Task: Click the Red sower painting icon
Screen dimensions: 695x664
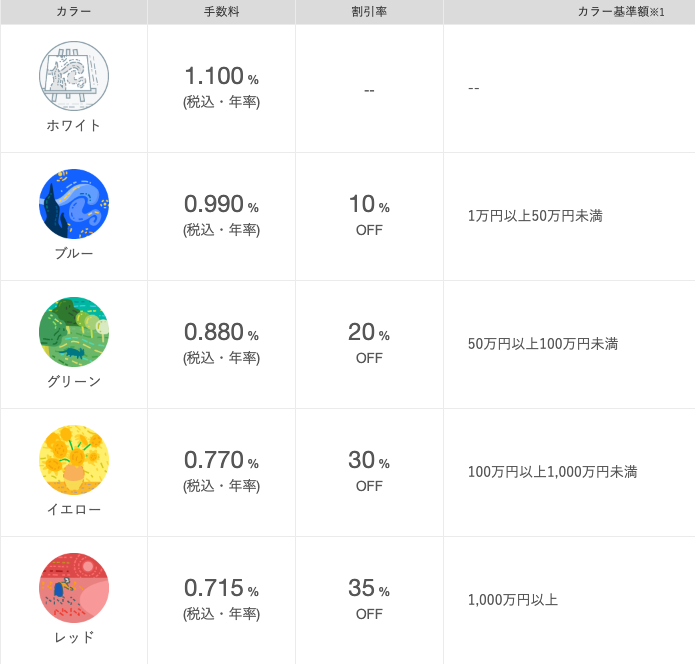Action: pos(74,588)
